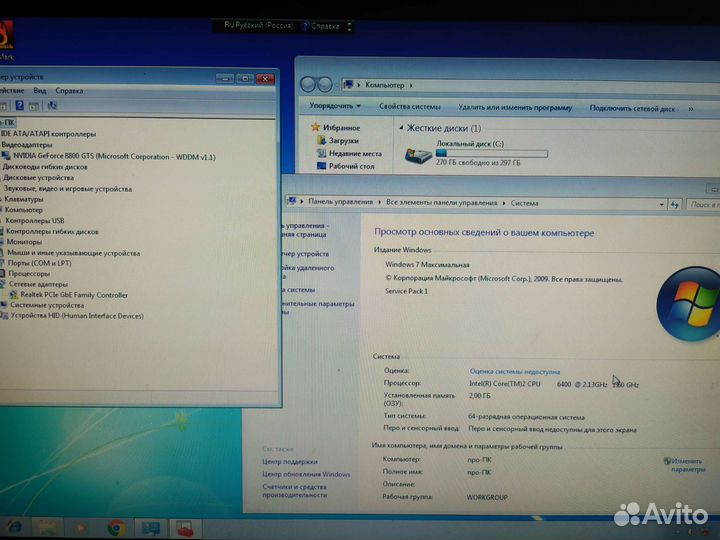Expand the toolbar overflow chevron
This screenshot has height=540, width=720.
point(690,107)
